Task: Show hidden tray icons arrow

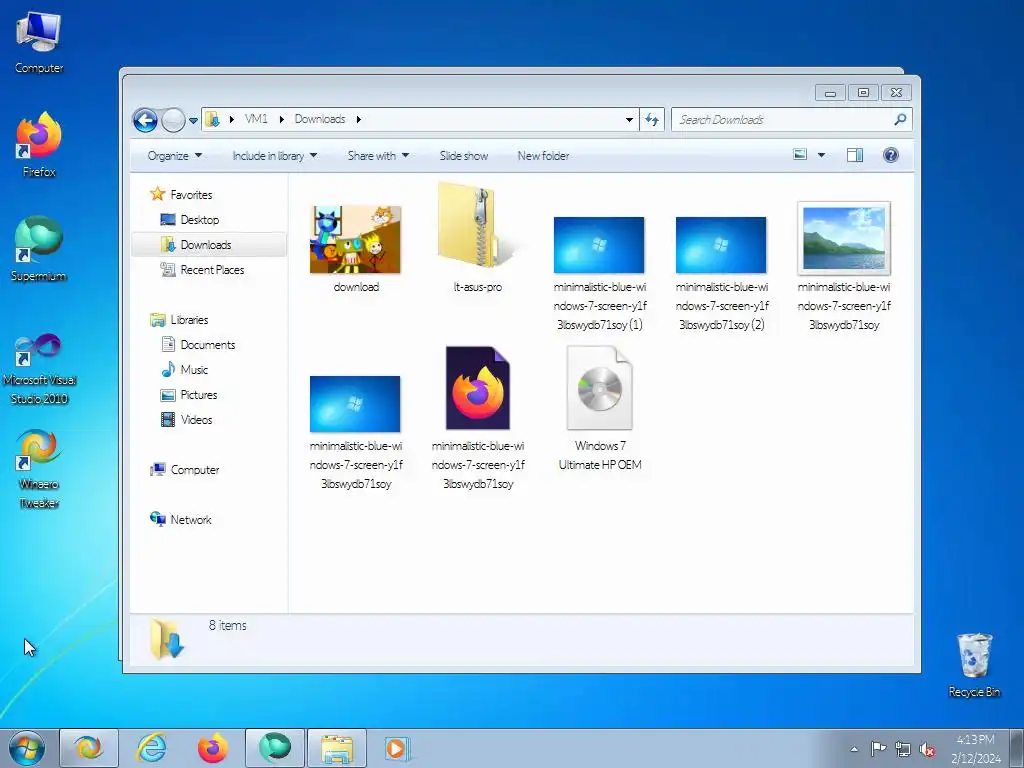Action: [x=854, y=749]
